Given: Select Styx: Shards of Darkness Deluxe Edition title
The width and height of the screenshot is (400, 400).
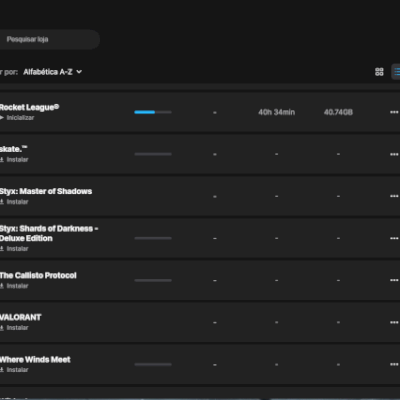Looking at the screenshot, I should coord(49,233).
